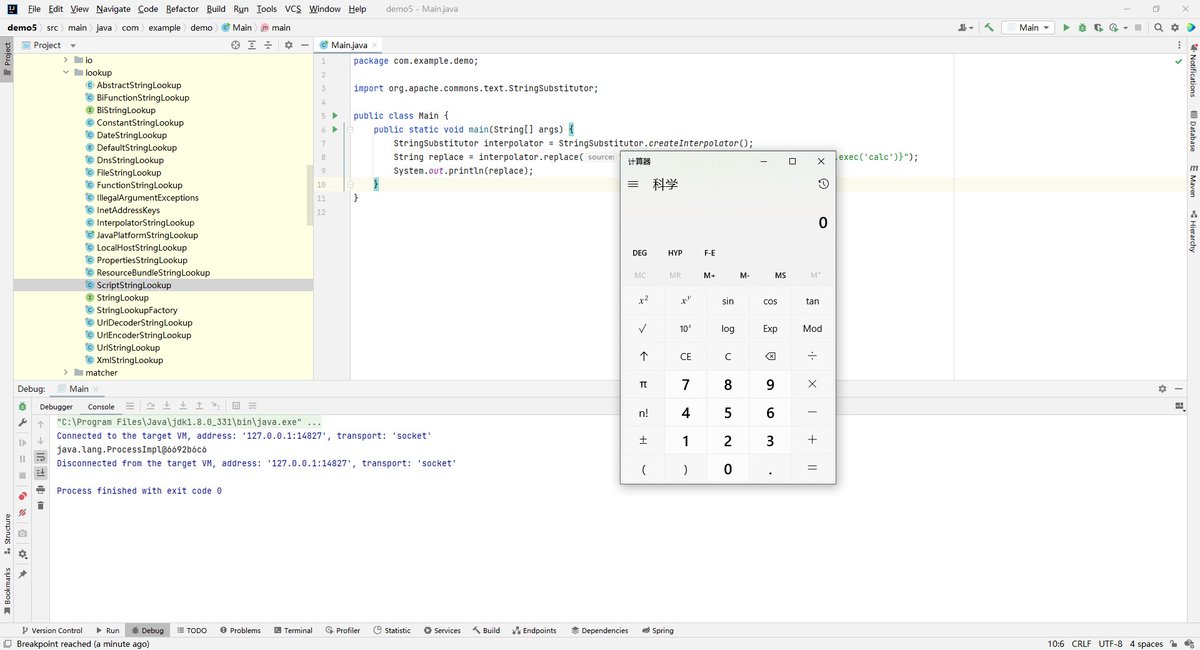Build project with the hammer icon
Viewport: 1200px width, 650px height.
click(989, 28)
